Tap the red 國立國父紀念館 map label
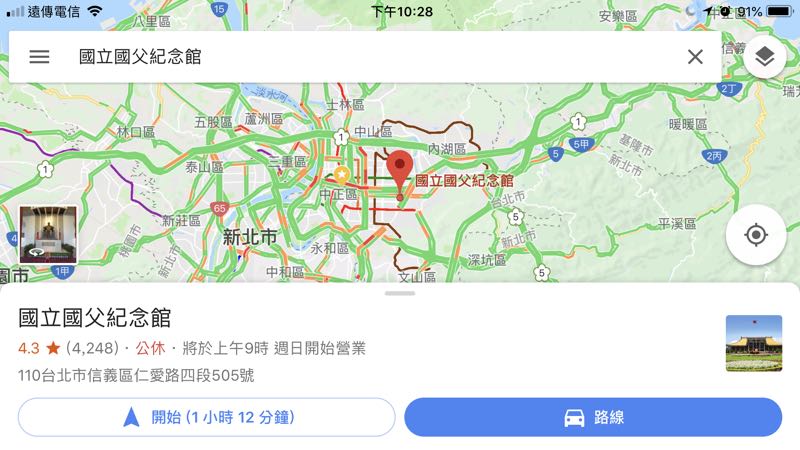Screen dimensions: 800x450 coord(464,180)
